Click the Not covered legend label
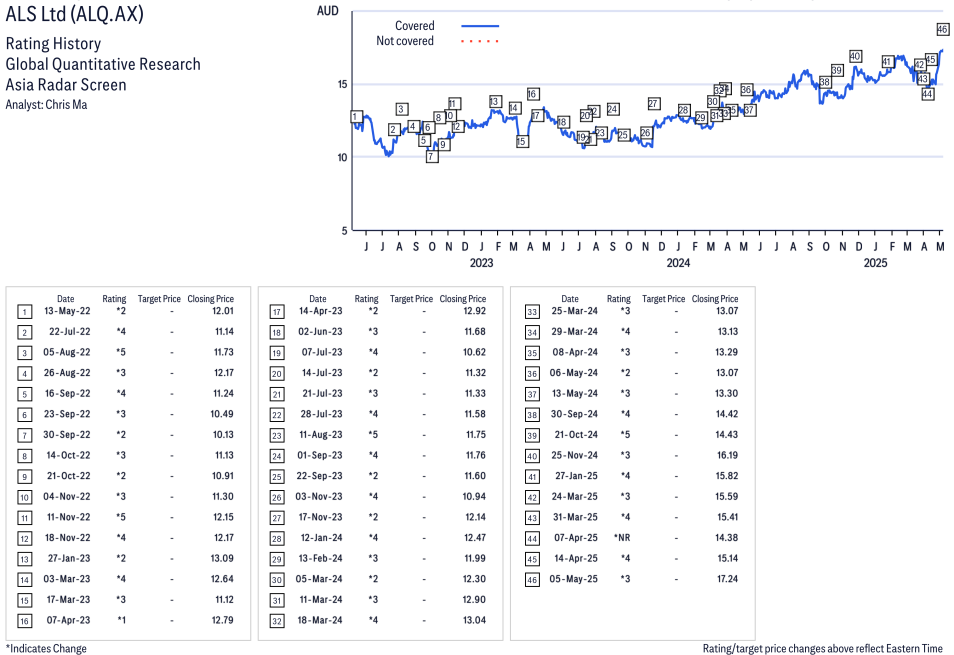Image resolution: width=954 pixels, height=655 pixels. tap(405, 41)
